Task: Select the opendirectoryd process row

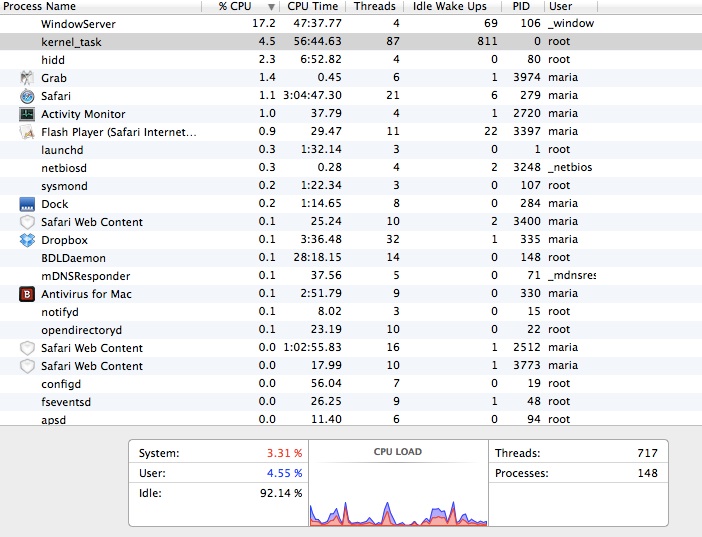Action: 351,330
